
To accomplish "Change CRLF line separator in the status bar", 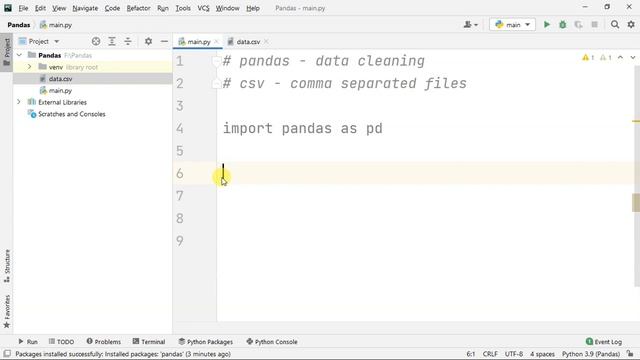I will tap(490, 354).
